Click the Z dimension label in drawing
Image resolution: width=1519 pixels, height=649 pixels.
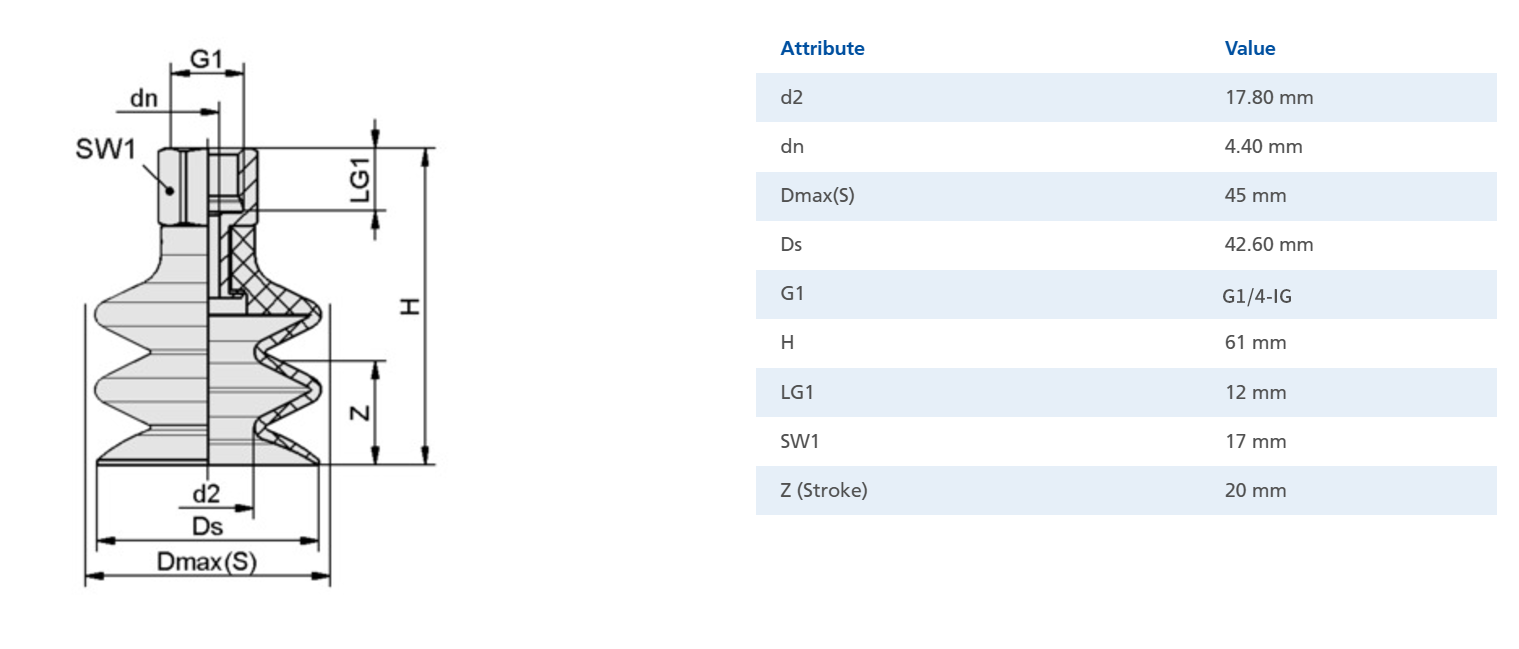(x=362, y=412)
